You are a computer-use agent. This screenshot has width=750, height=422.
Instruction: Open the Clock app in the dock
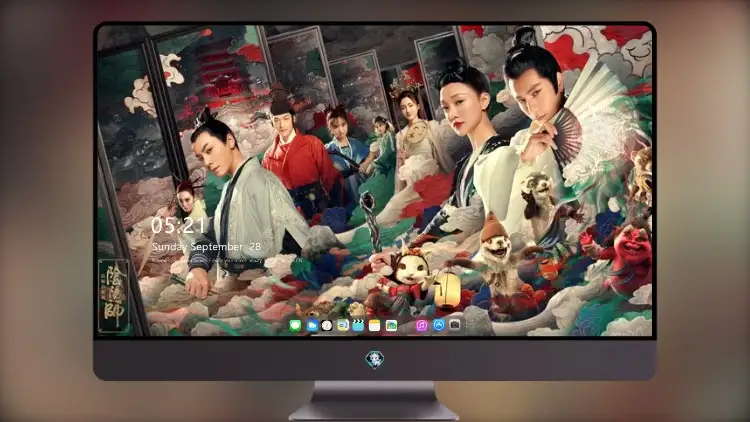click(x=327, y=326)
